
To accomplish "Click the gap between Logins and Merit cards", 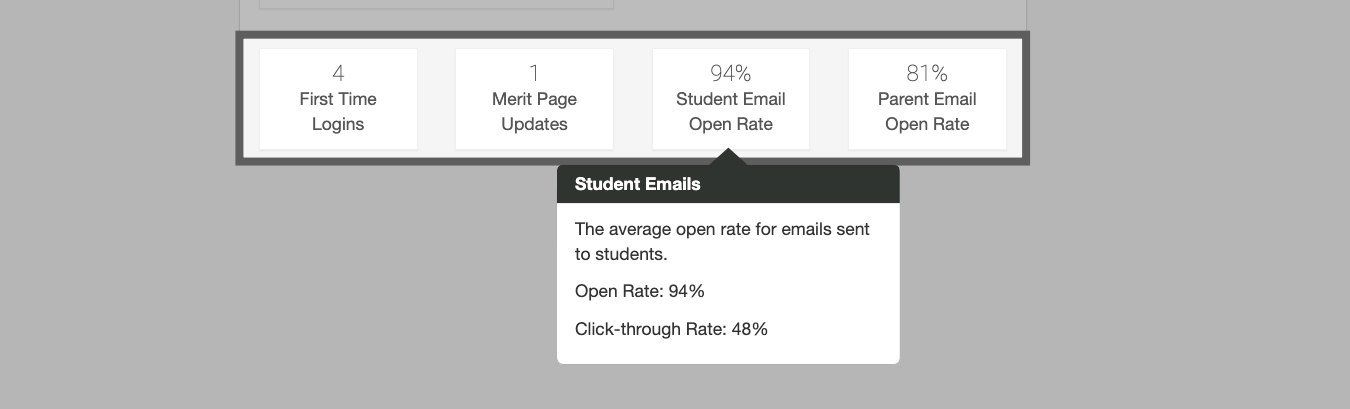I will tap(436, 100).
